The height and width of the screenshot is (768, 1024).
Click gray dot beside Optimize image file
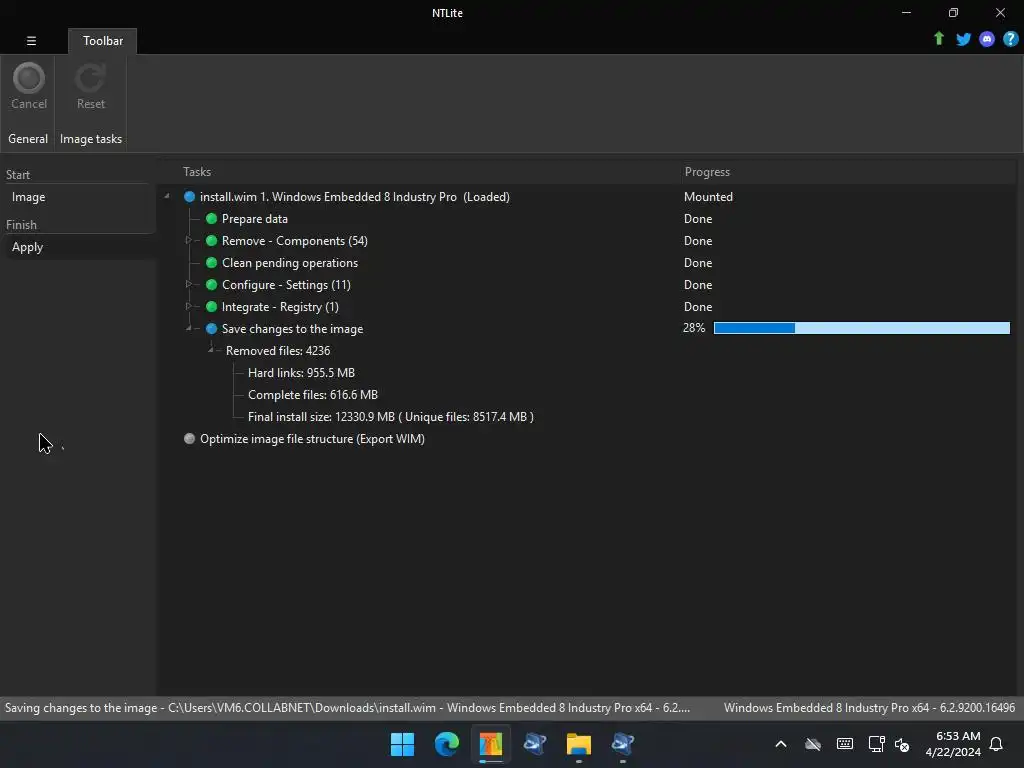189,439
